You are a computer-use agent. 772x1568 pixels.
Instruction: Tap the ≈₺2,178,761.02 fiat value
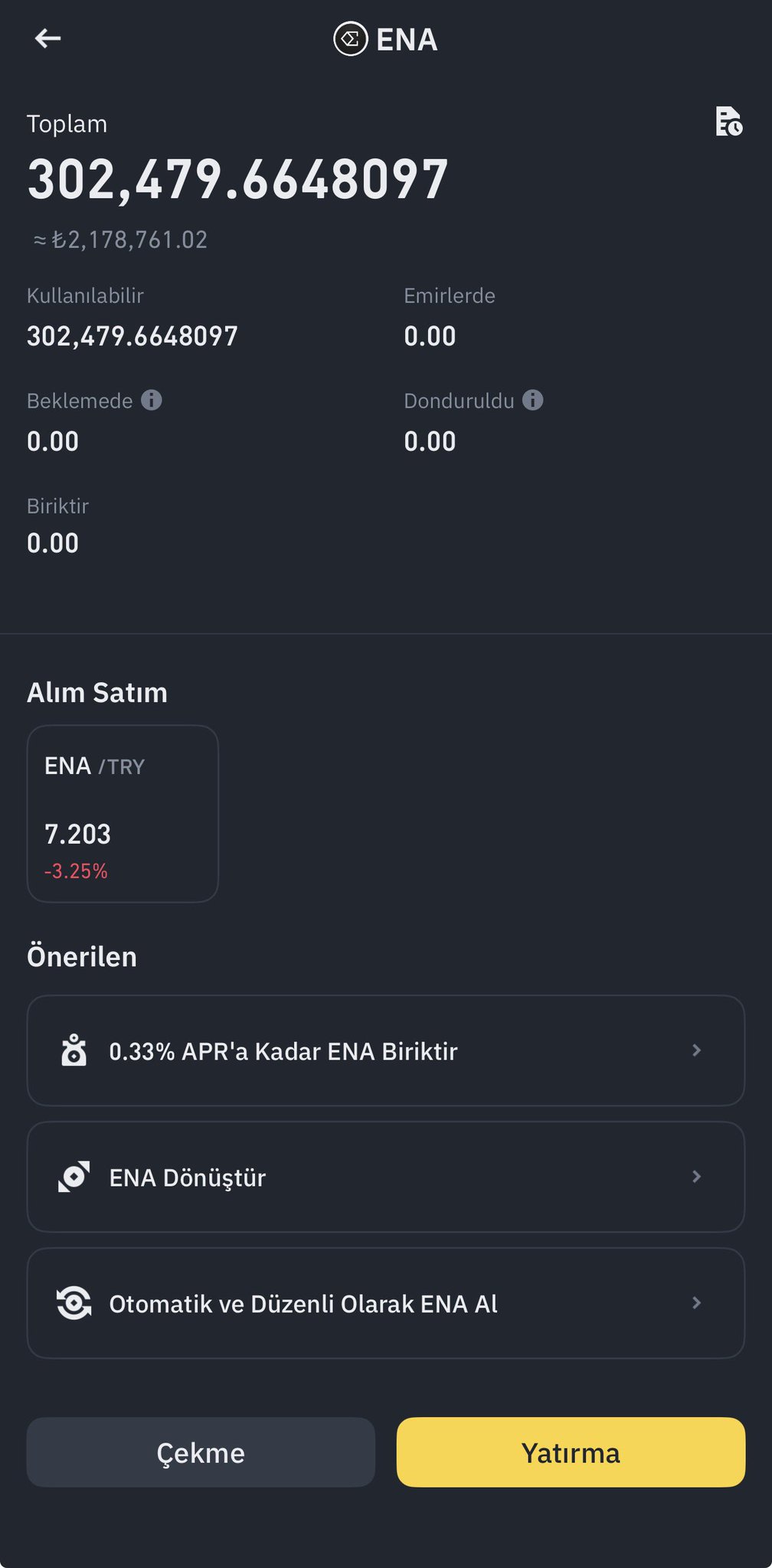(121, 240)
